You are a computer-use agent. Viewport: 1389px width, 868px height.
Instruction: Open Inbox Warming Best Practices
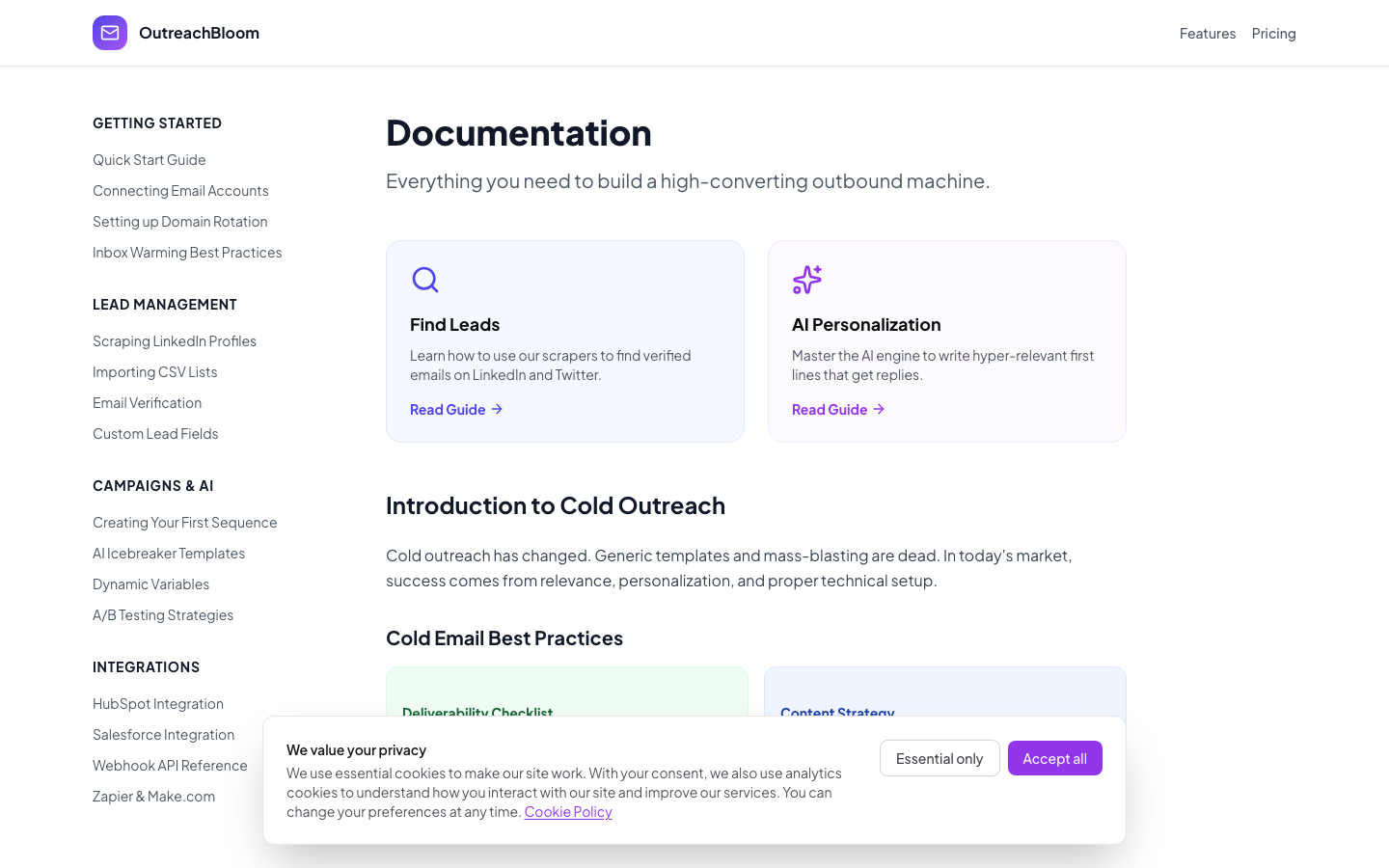187,252
